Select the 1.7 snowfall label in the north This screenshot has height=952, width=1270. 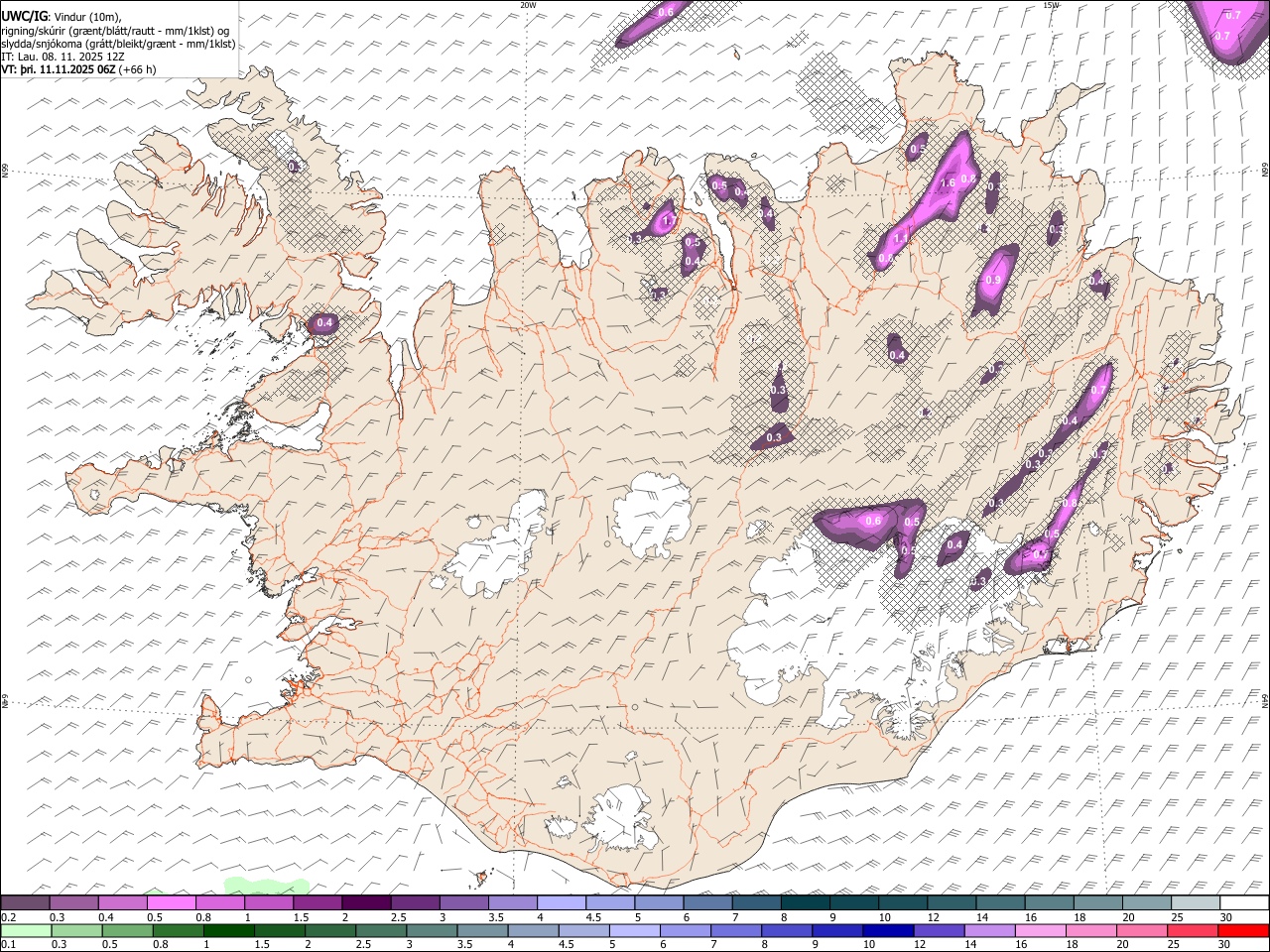(668, 220)
